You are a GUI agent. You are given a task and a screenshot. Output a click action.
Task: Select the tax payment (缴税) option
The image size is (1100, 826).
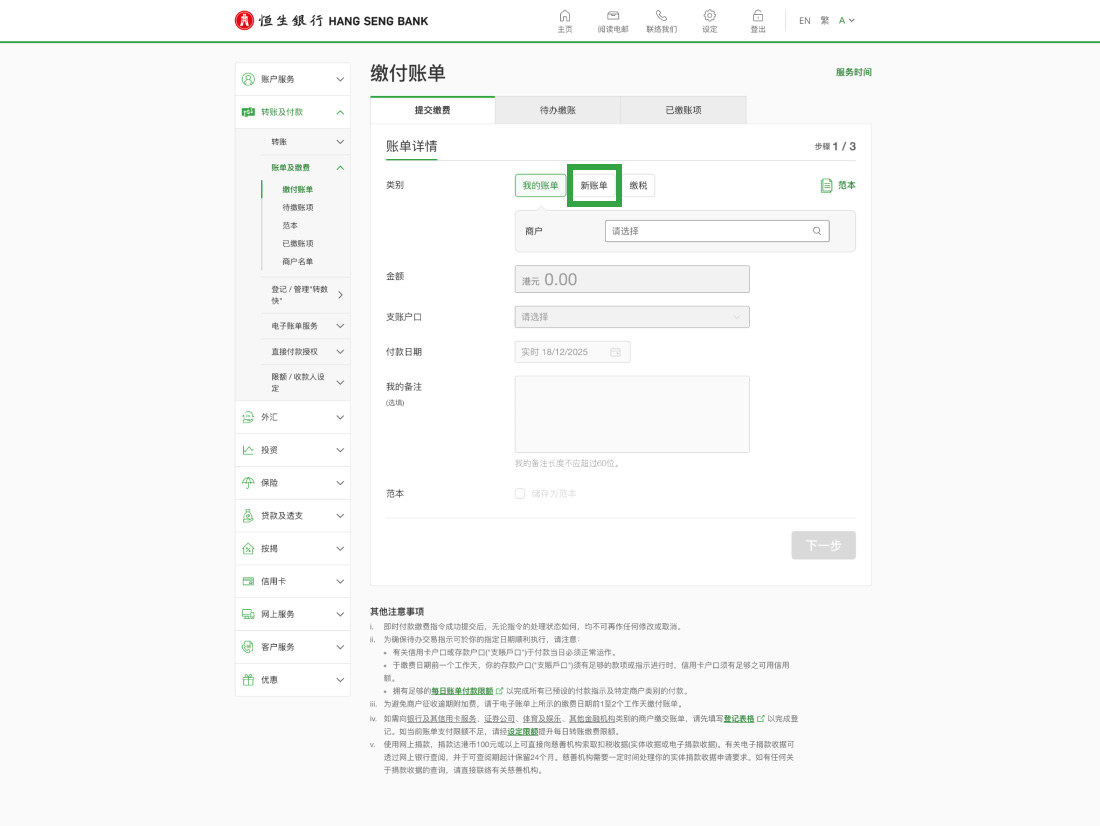(638, 185)
